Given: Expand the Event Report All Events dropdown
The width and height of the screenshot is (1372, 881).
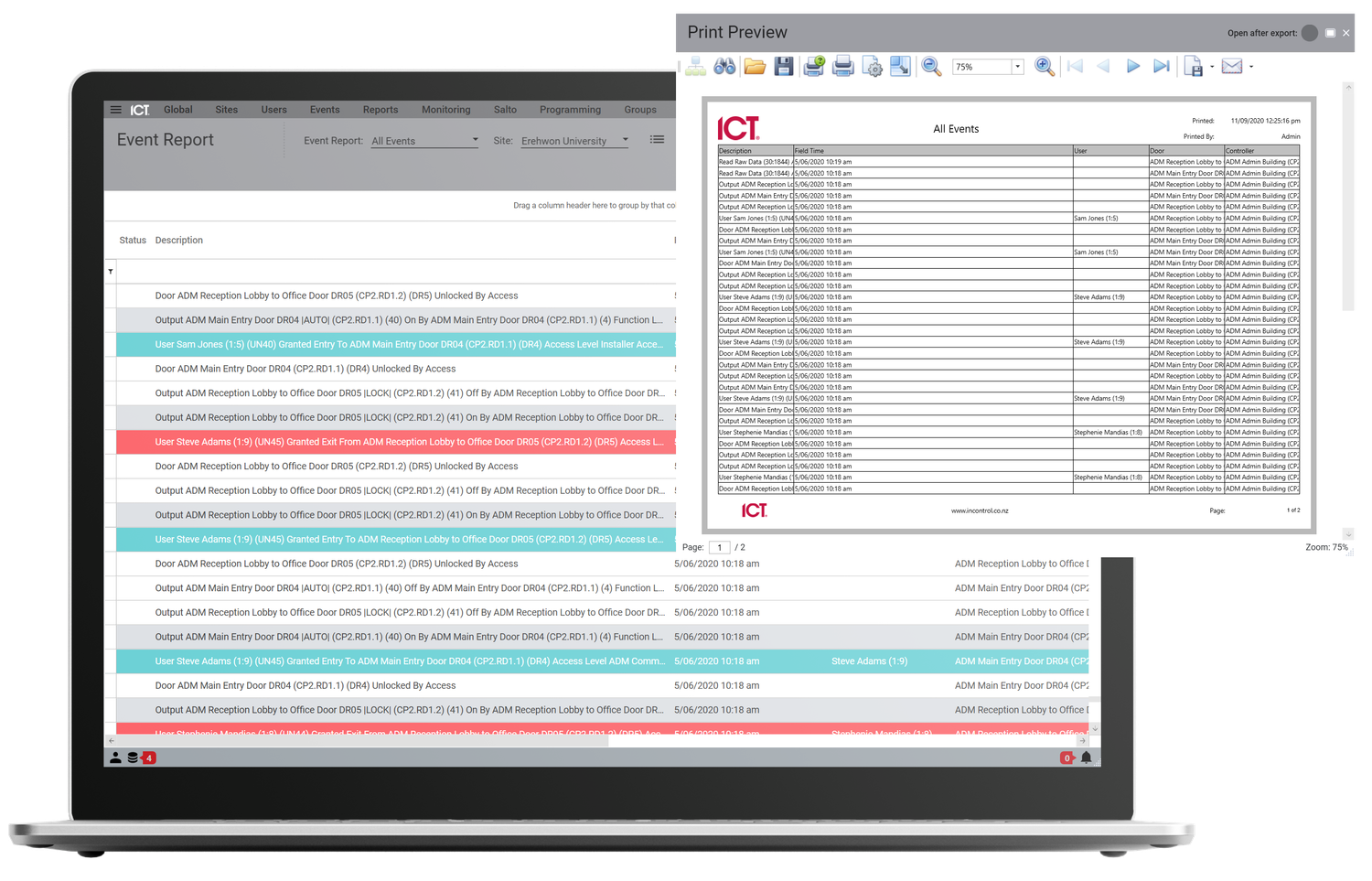Looking at the screenshot, I should pos(475,141).
